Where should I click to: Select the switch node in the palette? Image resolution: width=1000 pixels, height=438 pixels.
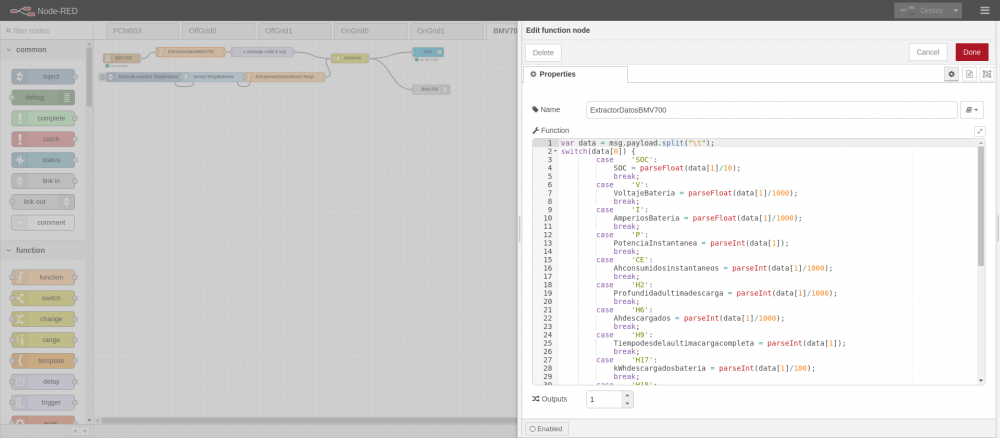coord(43,298)
